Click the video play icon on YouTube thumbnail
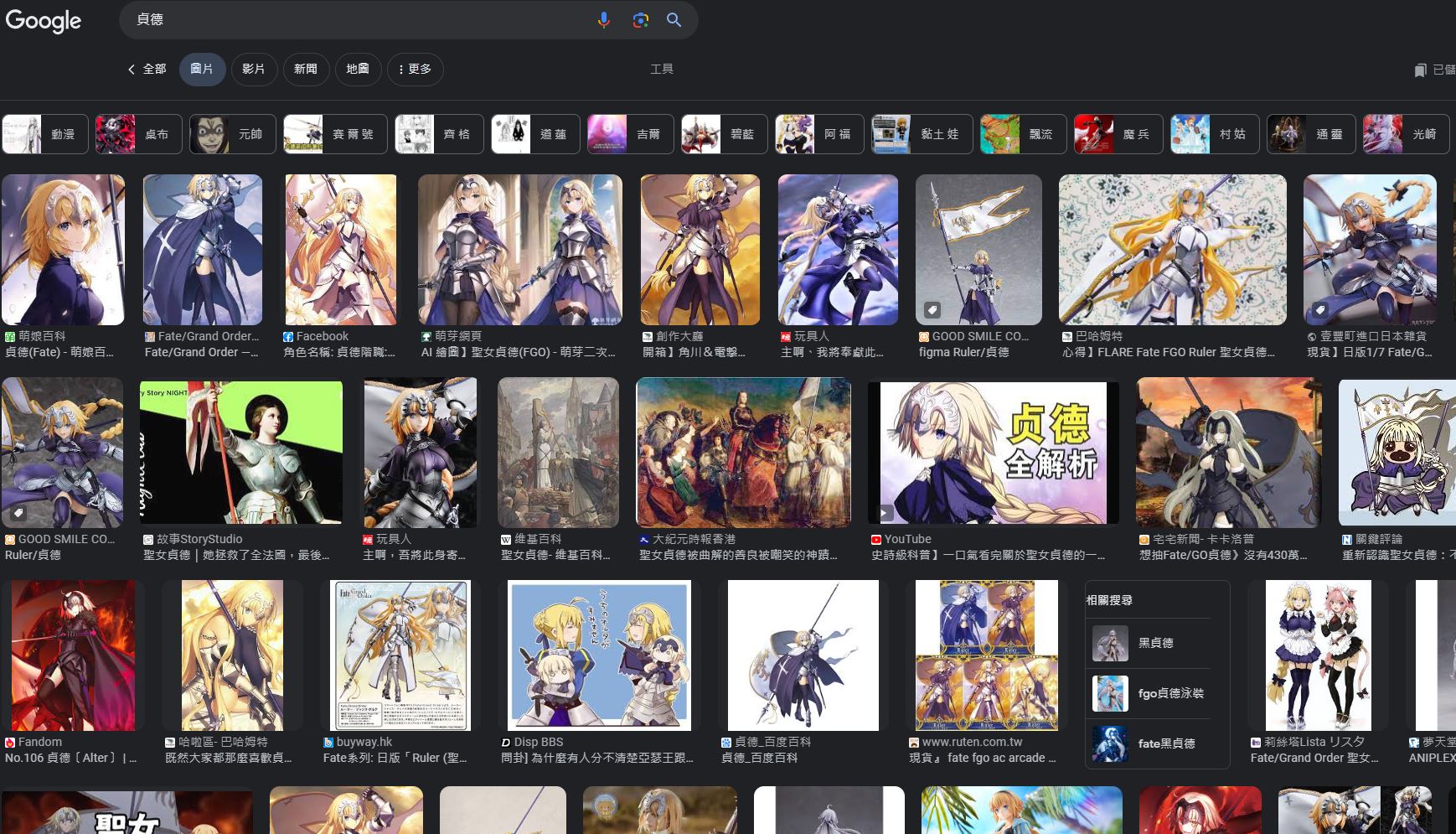Screen dimensions: 1456x834 (x=885, y=512)
